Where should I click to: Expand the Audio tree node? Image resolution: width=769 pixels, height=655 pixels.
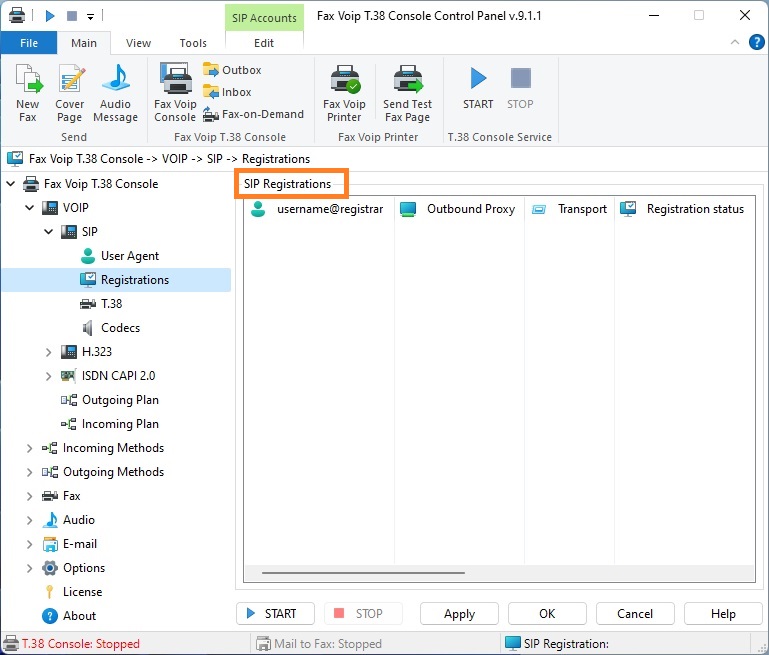click(29, 520)
